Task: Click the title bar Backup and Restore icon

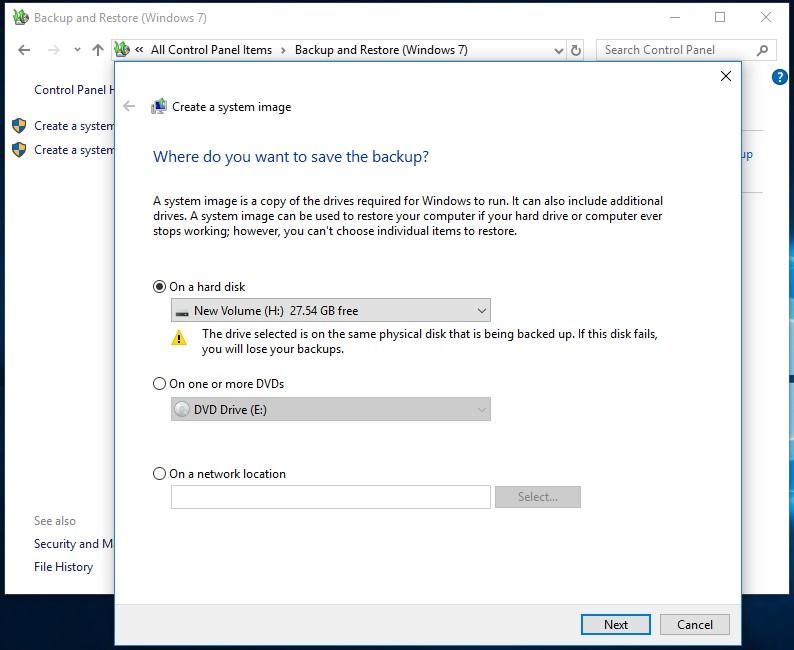Action: pyautogui.click(x=21, y=17)
